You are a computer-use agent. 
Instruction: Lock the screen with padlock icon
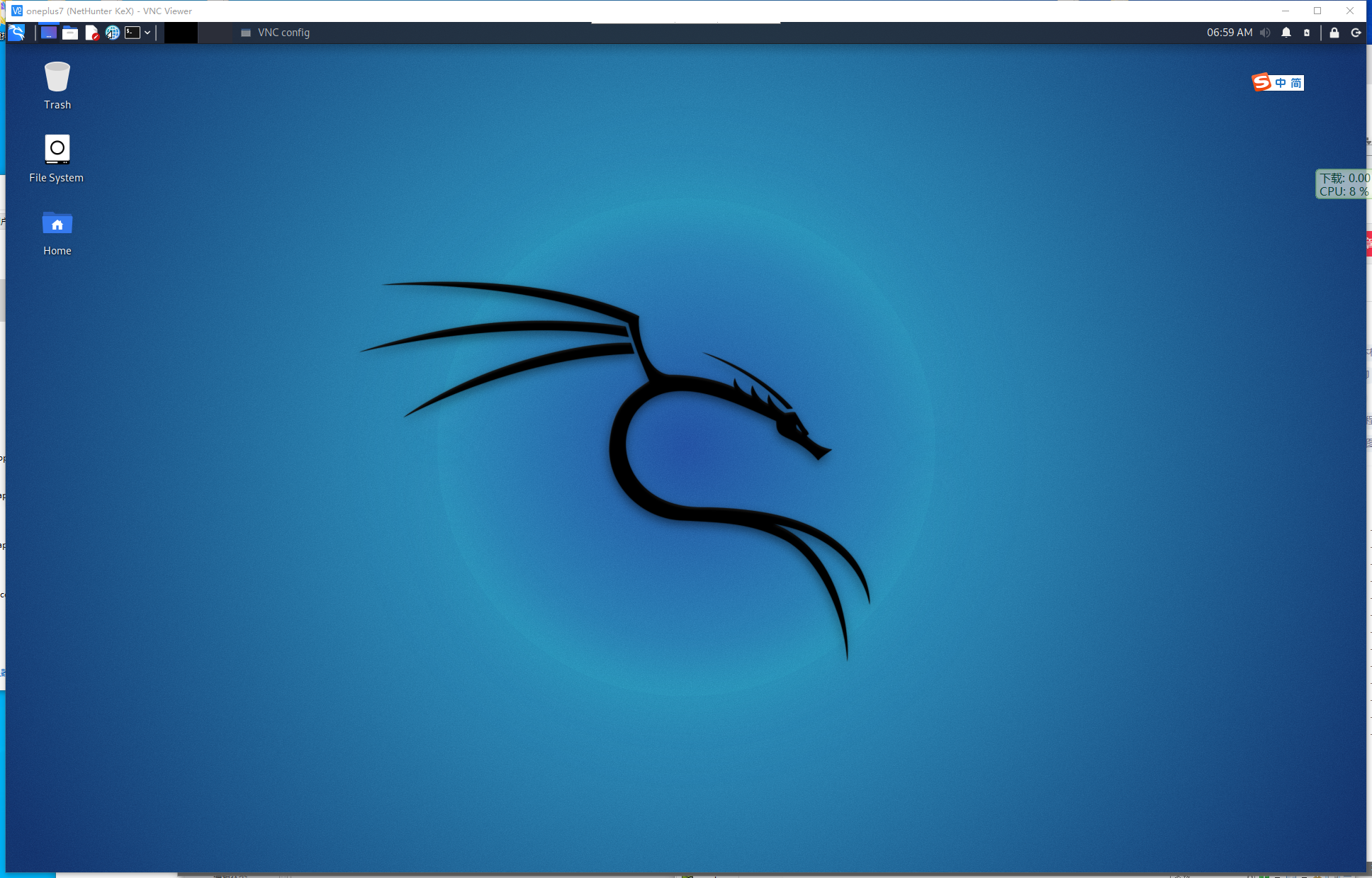click(1334, 33)
